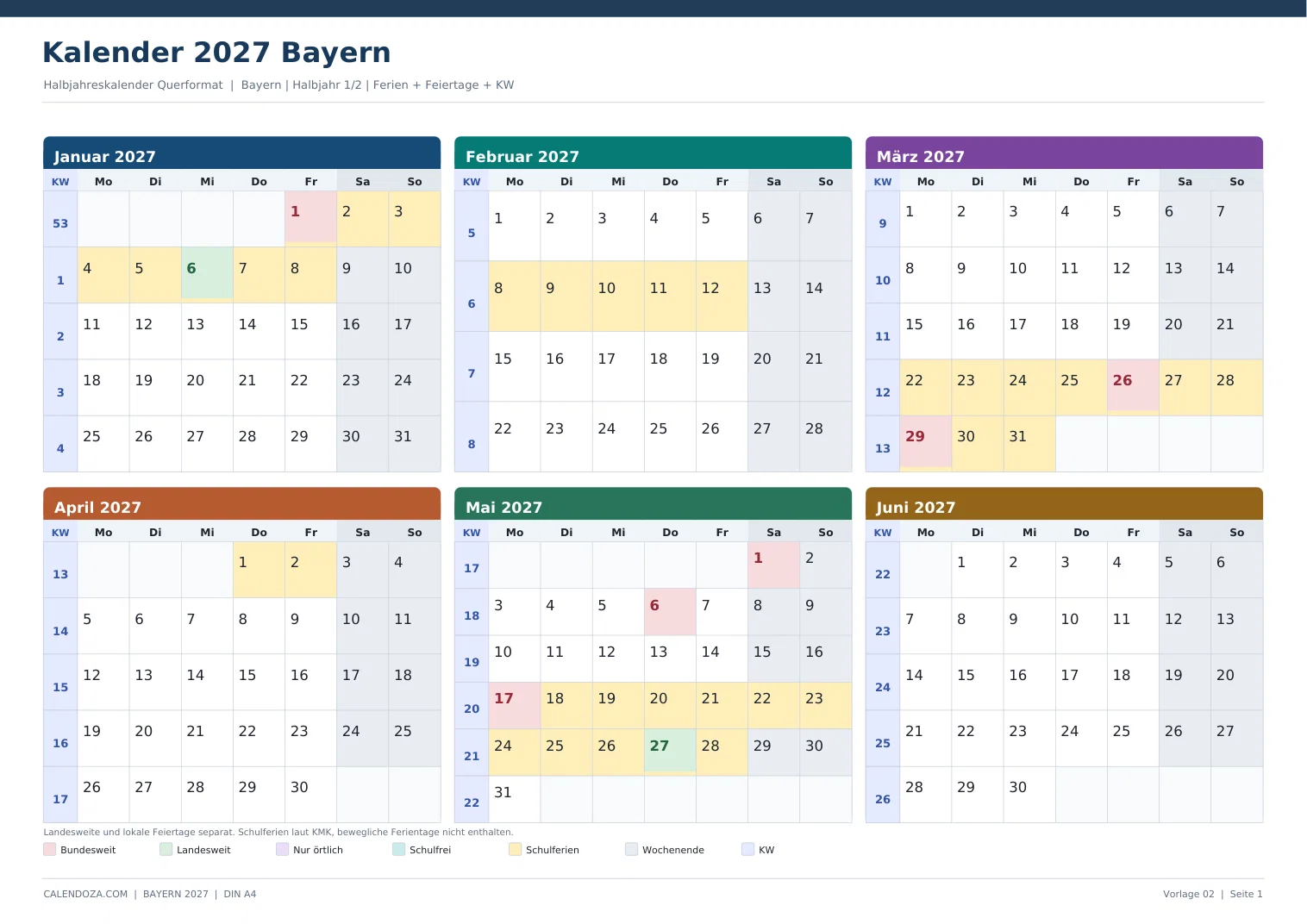Select the Mai 2027 month header

click(x=653, y=504)
